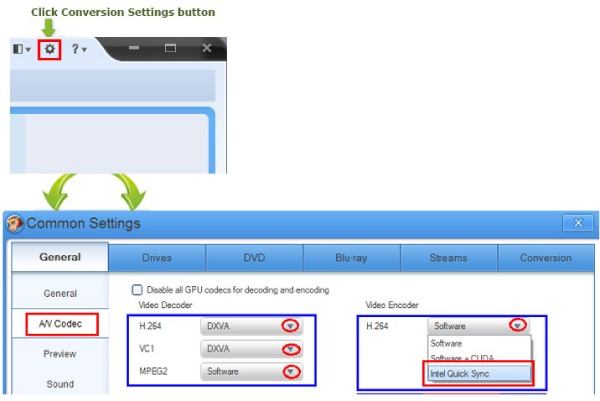This screenshot has height=401, width=600.
Task: Close the Common Settings dialog
Action: 578,223
